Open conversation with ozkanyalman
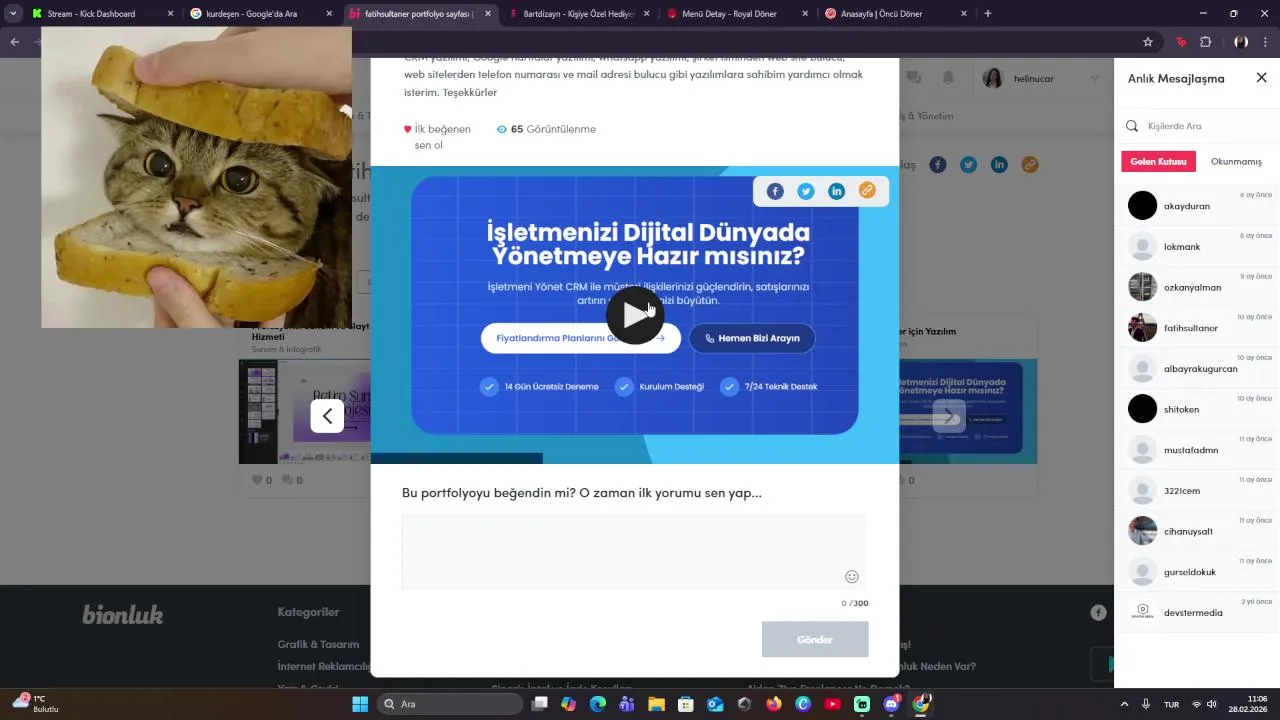Viewport: 1280px width, 720px height. (1197, 287)
